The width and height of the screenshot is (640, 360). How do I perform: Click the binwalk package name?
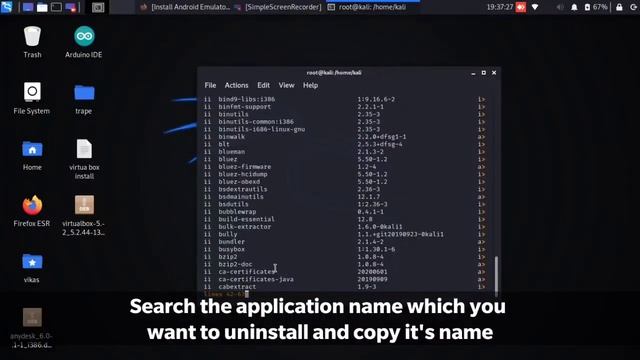(x=231, y=137)
